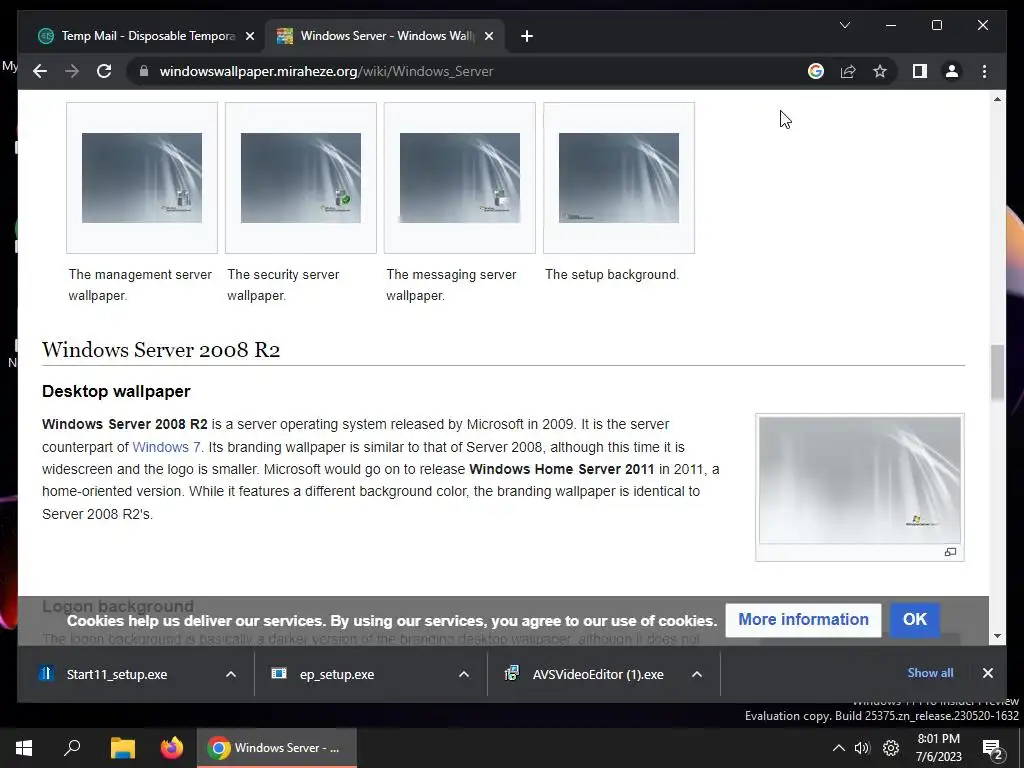
Task: Open the Server 2008 R2 wallpaper thumbnail
Action: (x=859, y=480)
